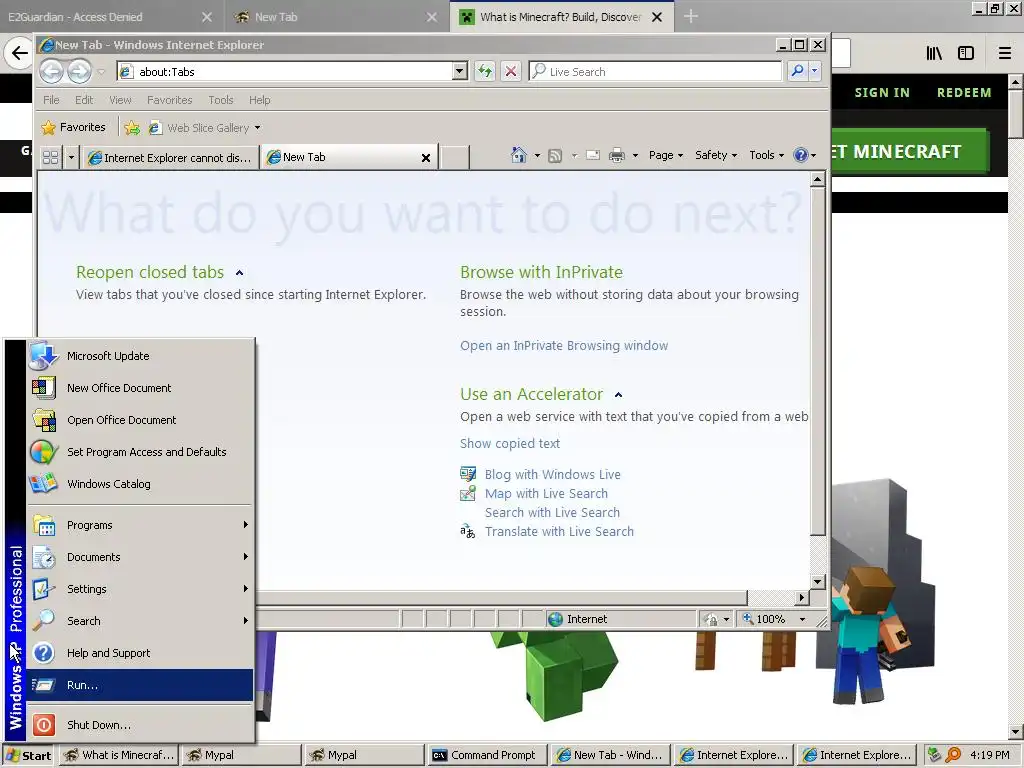Click the Read Mail icon in IE
The image size is (1024, 768).
click(593, 155)
